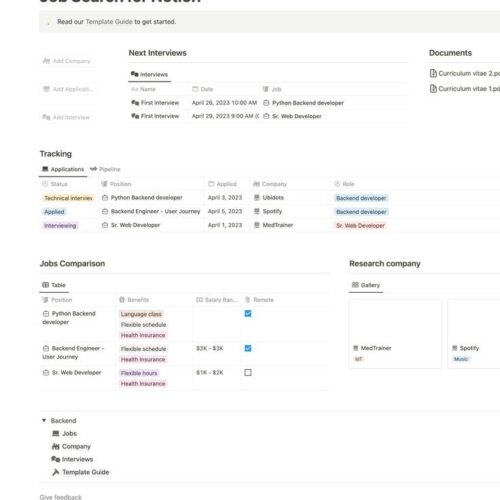Select the Table tab in Jobs Comparison

point(54,285)
